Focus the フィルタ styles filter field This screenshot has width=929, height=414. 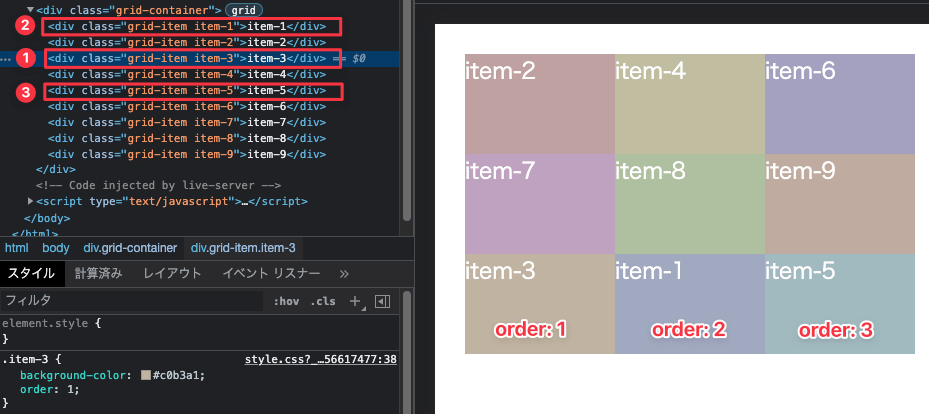coord(132,301)
